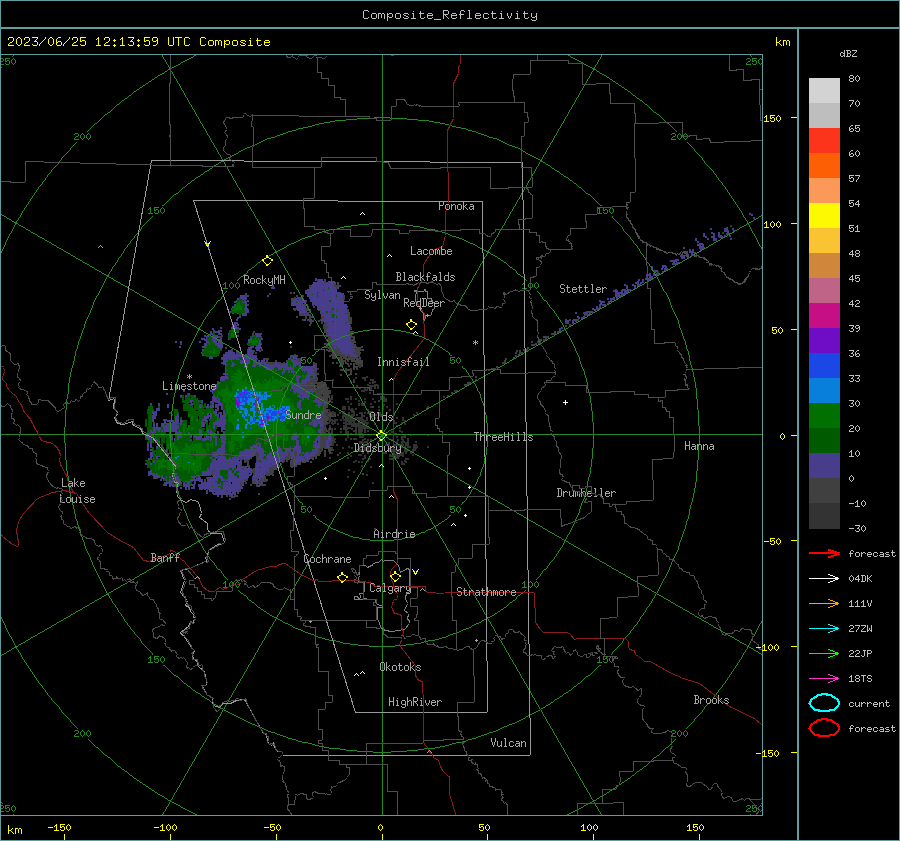Click the purple echo band northwest of Innisfail

pyautogui.click(x=334, y=317)
